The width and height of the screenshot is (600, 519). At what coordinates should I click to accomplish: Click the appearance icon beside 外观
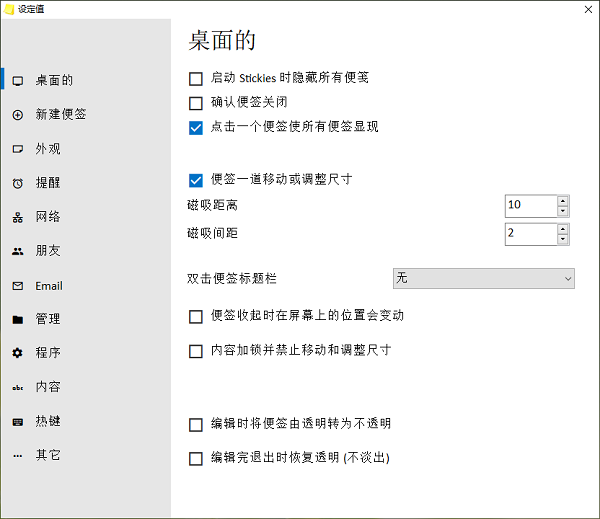17,149
